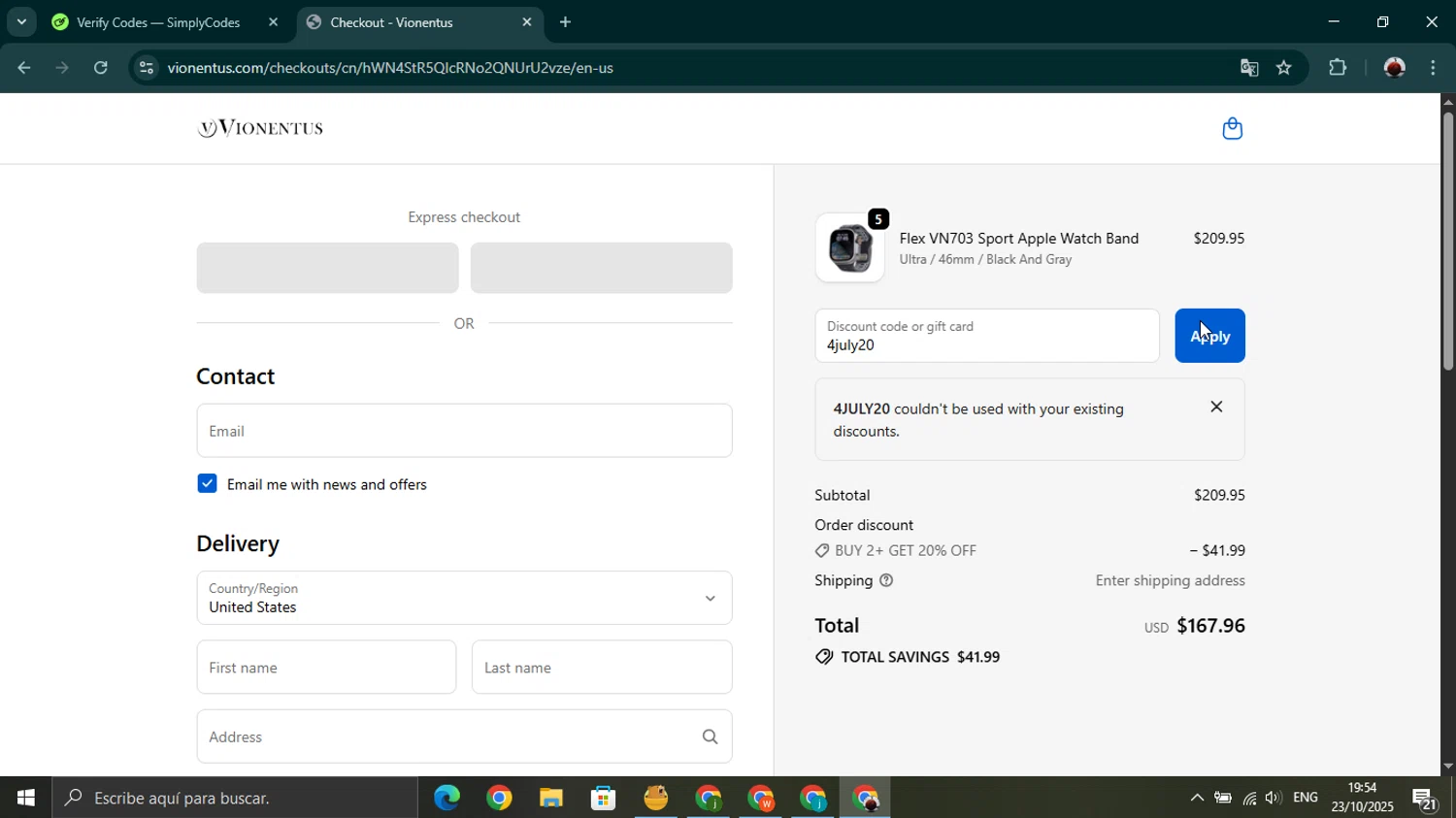Show hidden system tray icons

[1196, 798]
